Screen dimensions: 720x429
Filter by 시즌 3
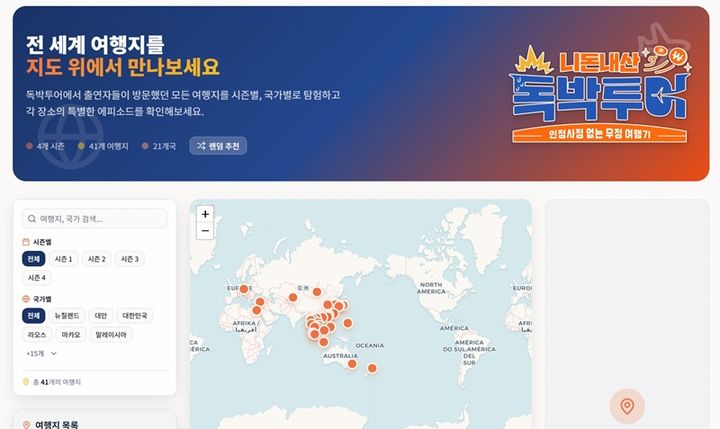point(130,259)
